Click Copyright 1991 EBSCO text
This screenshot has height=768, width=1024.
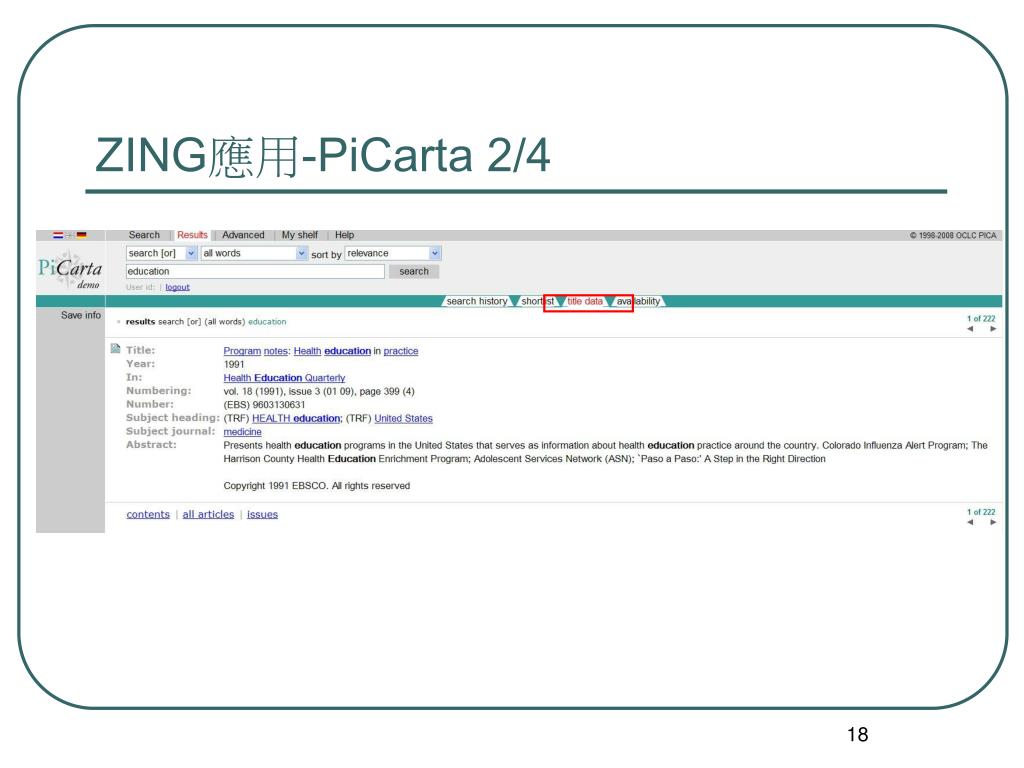click(317, 485)
